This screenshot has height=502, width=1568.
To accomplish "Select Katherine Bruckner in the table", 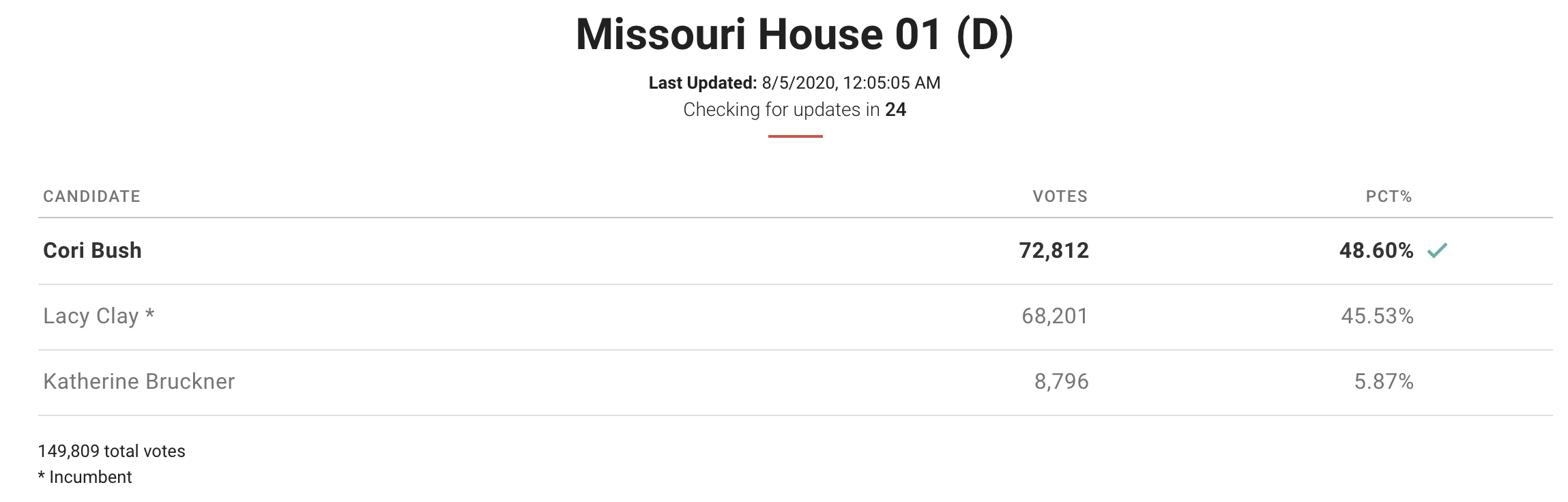I will pos(139,381).
